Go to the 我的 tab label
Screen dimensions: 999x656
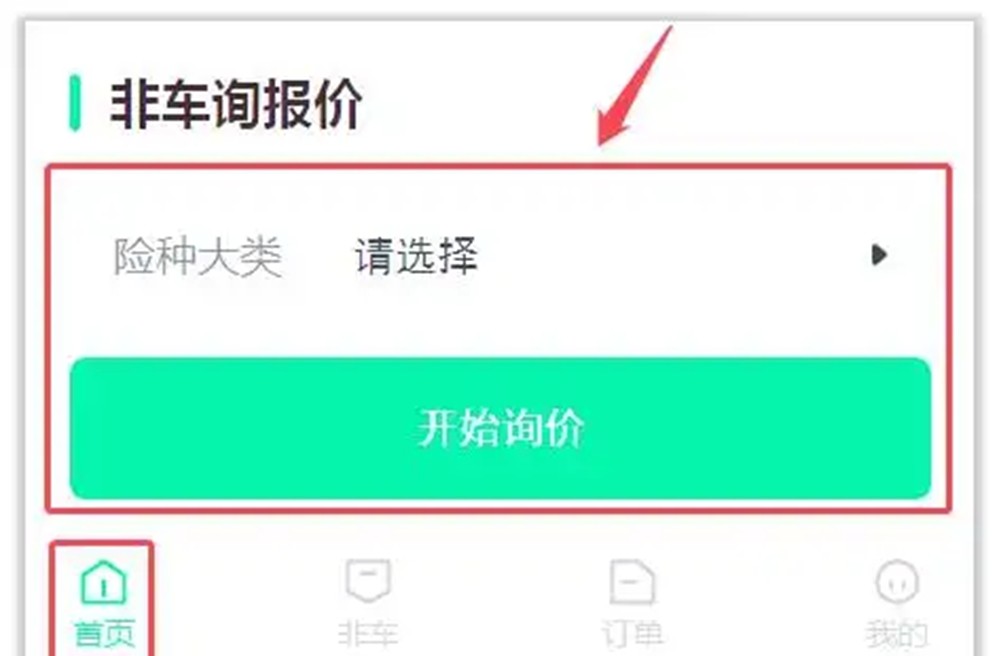896,634
